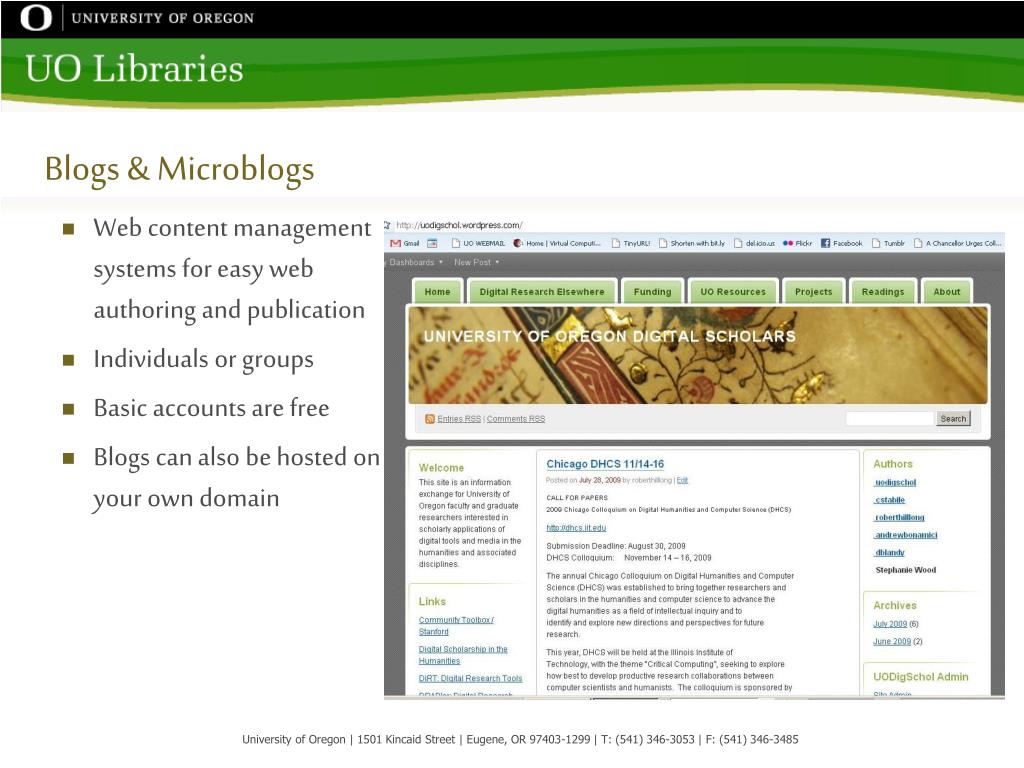
Task: Open author andrewbonamici's page
Action: (906, 535)
